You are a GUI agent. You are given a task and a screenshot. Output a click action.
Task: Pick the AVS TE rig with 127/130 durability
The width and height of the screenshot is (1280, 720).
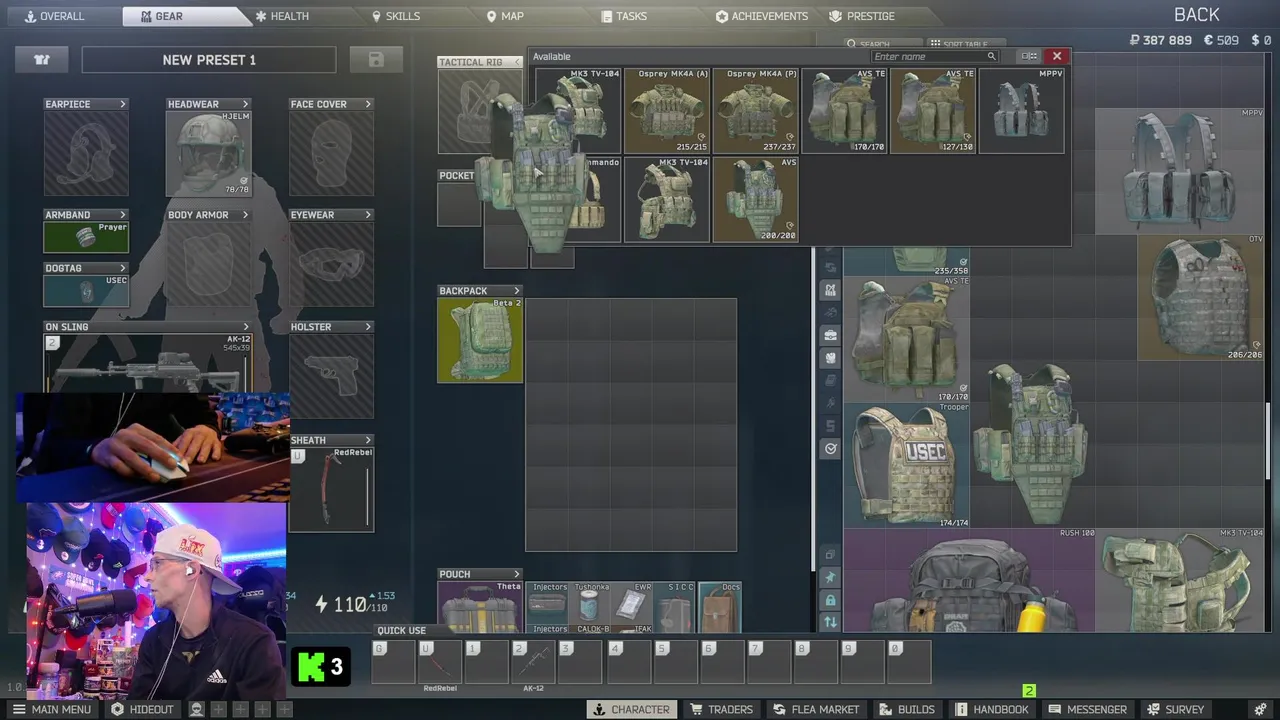933,111
